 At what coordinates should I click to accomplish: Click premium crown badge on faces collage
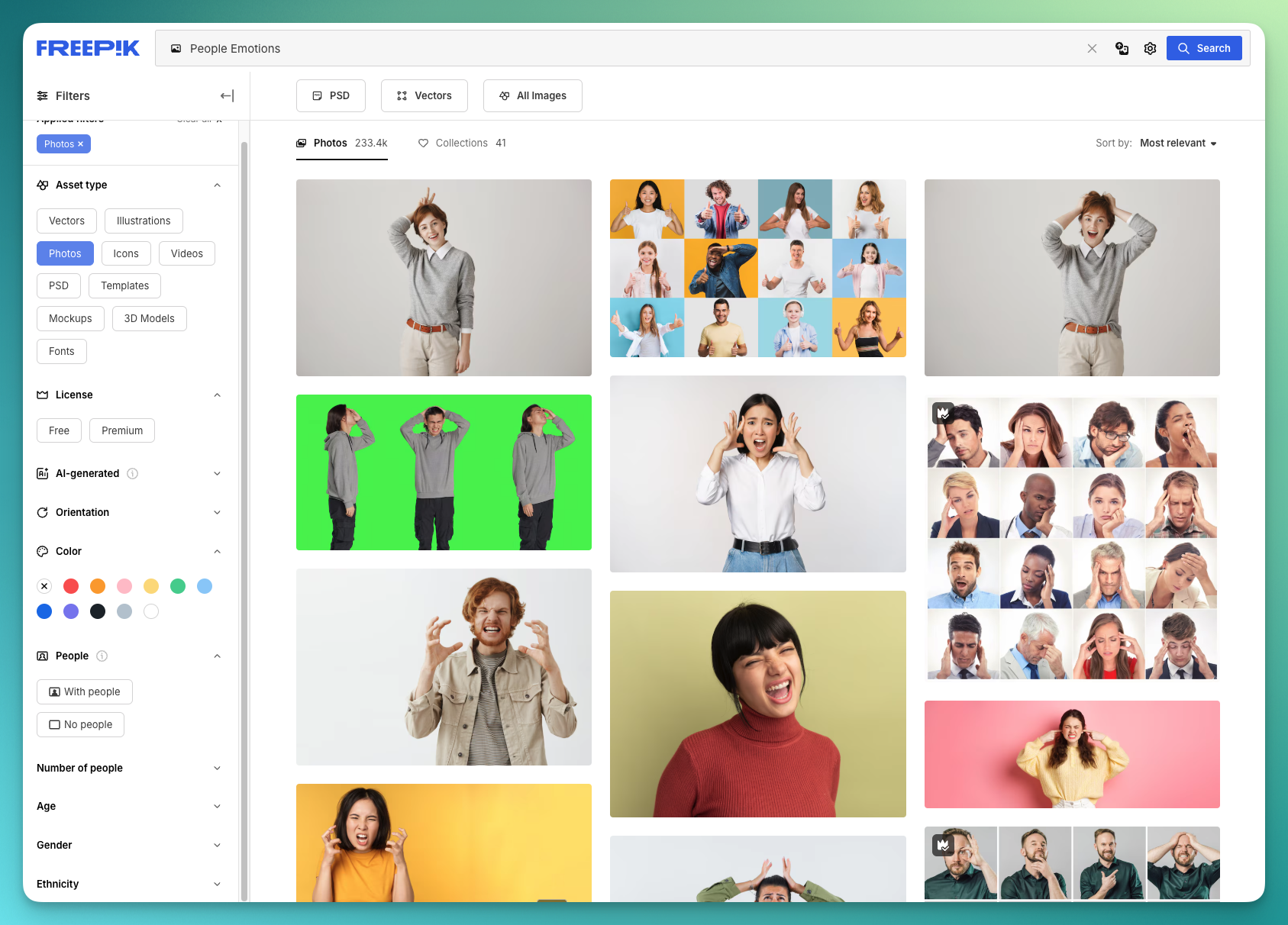point(943,413)
